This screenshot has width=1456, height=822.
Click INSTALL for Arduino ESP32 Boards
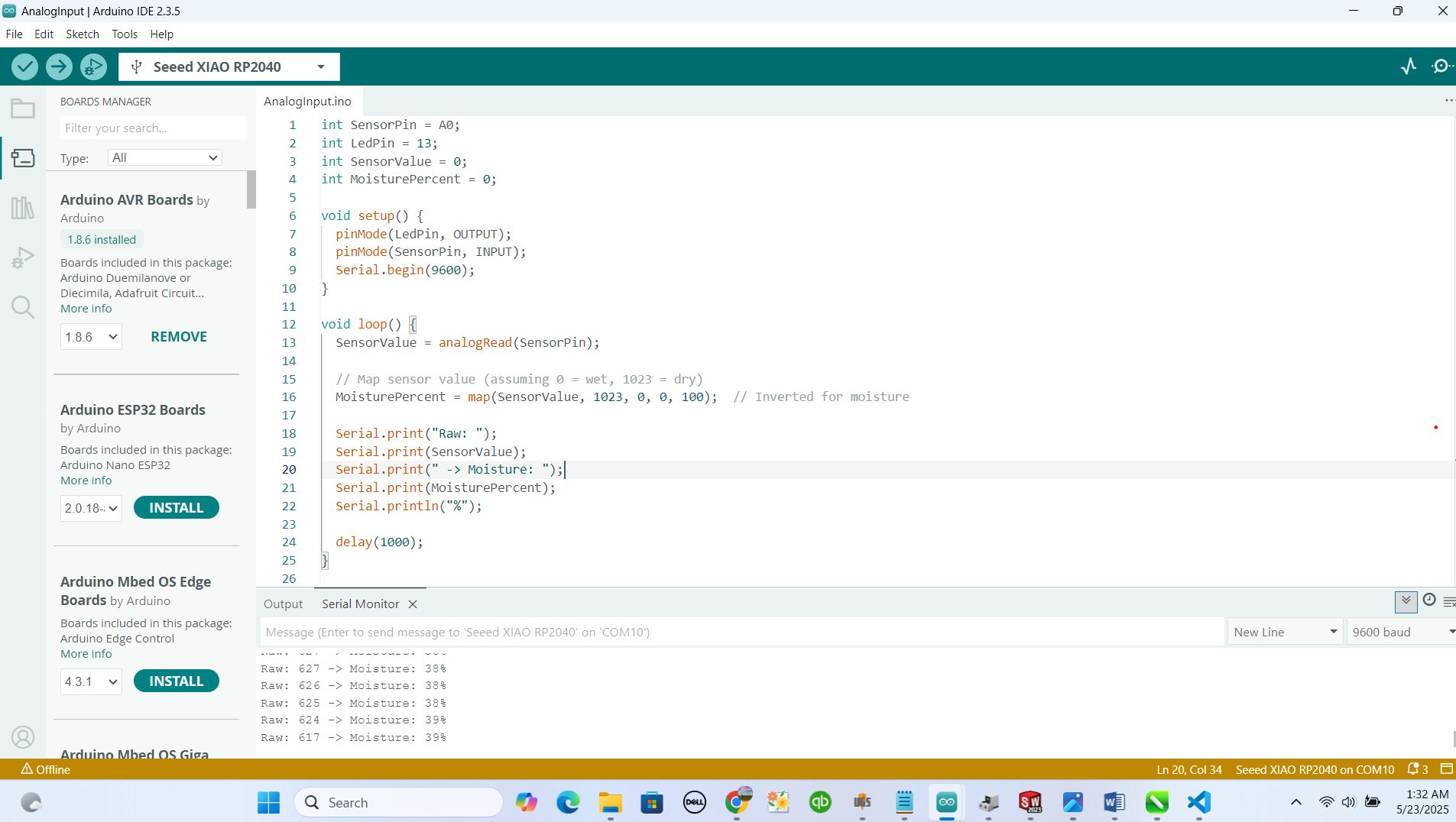(177, 508)
